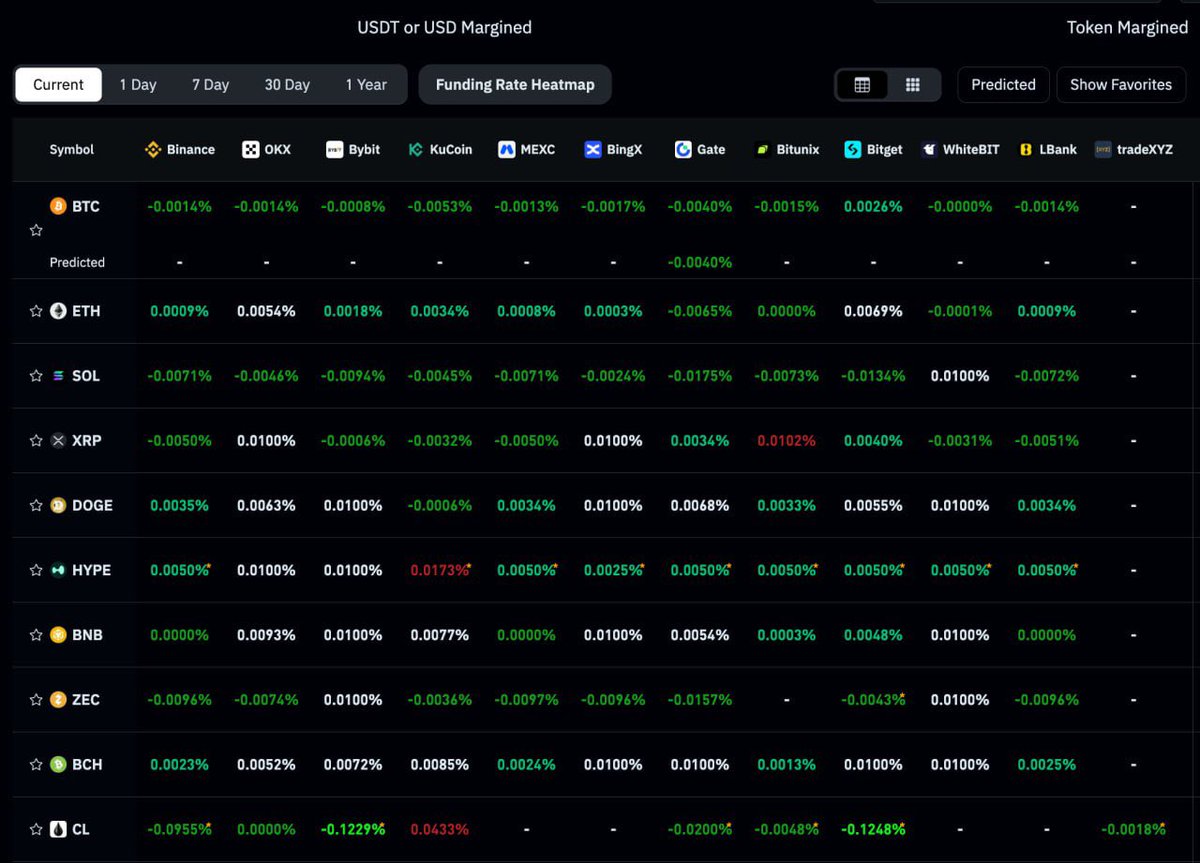Select the 1 Day tab
This screenshot has height=863, width=1200.
click(138, 85)
